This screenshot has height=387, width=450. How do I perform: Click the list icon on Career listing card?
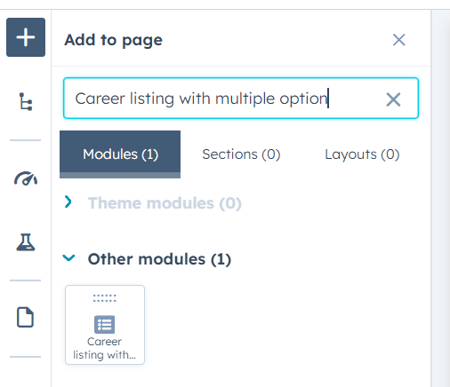click(105, 324)
